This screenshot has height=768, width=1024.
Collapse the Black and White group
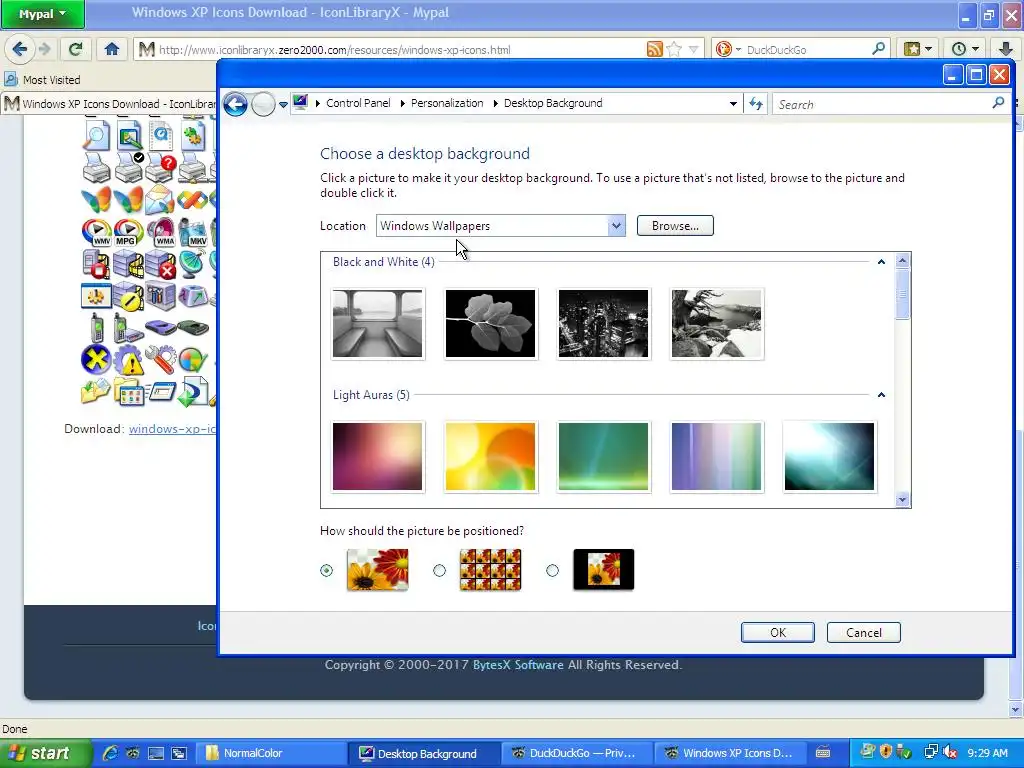[881, 262]
